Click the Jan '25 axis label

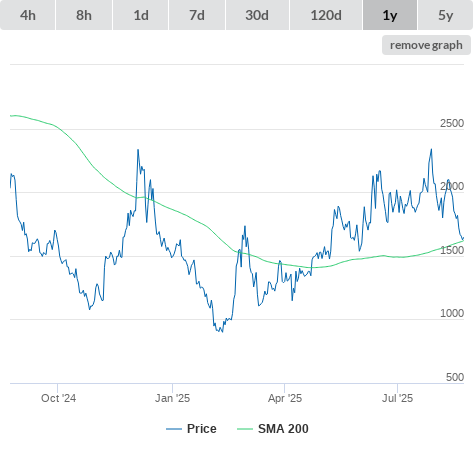(172, 398)
